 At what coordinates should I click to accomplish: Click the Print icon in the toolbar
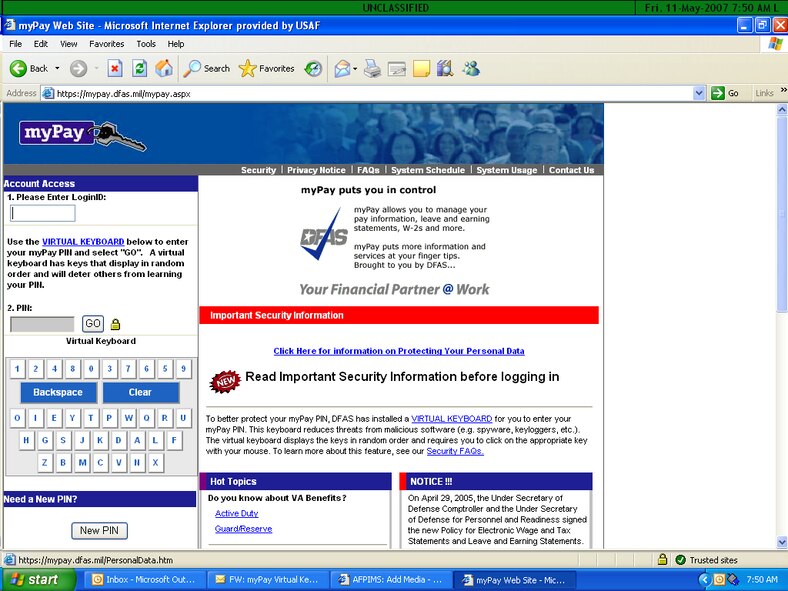pos(372,69)
